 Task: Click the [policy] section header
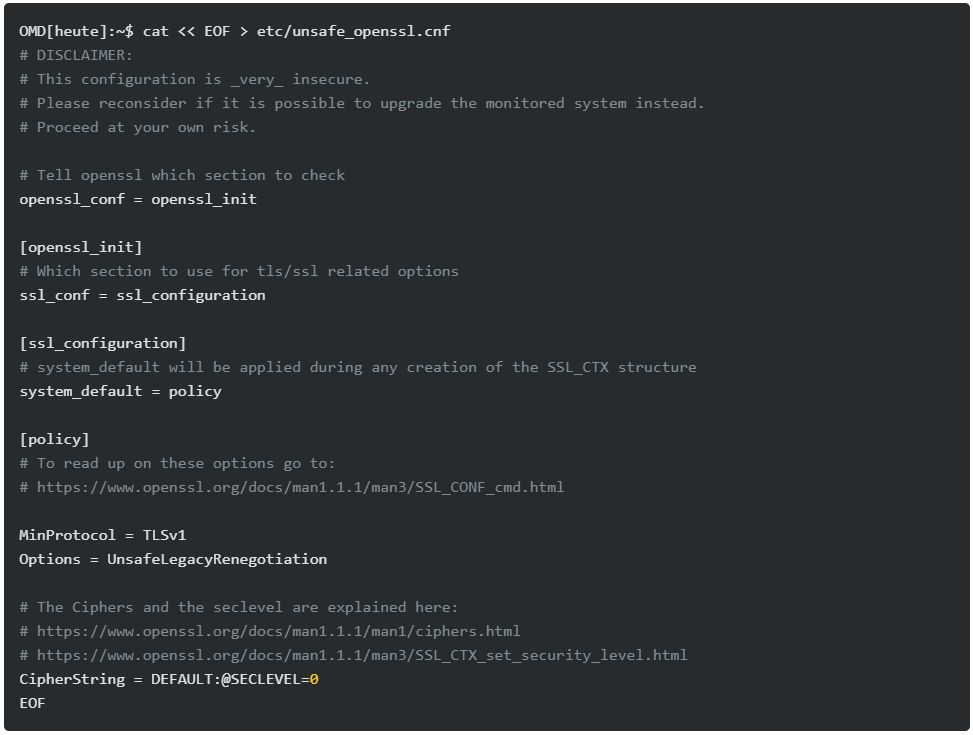54,439
